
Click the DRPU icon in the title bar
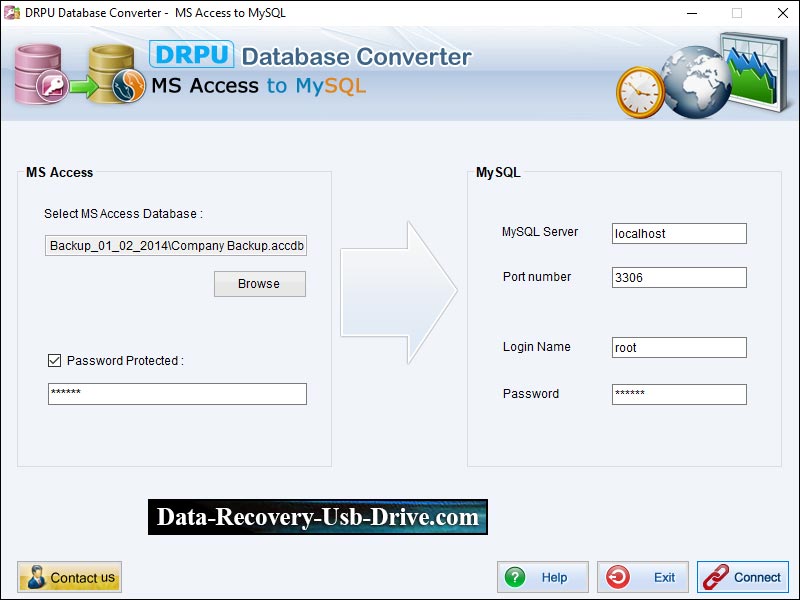(x=11, y=13)
